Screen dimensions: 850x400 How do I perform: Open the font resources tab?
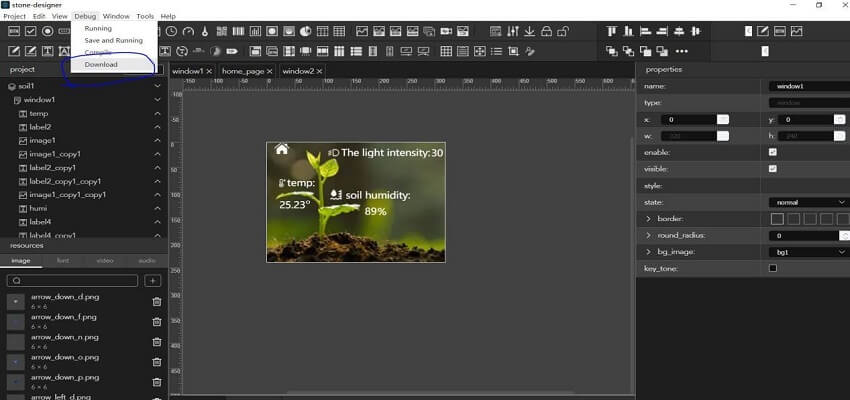pyautogui.click(x=63, y=261)
